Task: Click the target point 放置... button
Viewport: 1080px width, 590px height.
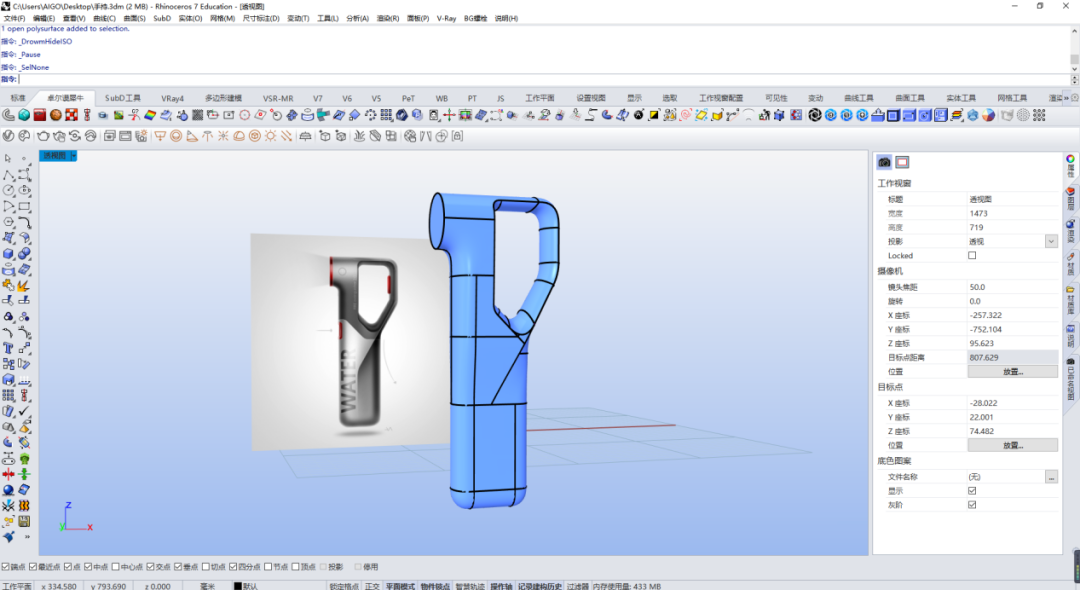Action: [x=1012, y=445]
